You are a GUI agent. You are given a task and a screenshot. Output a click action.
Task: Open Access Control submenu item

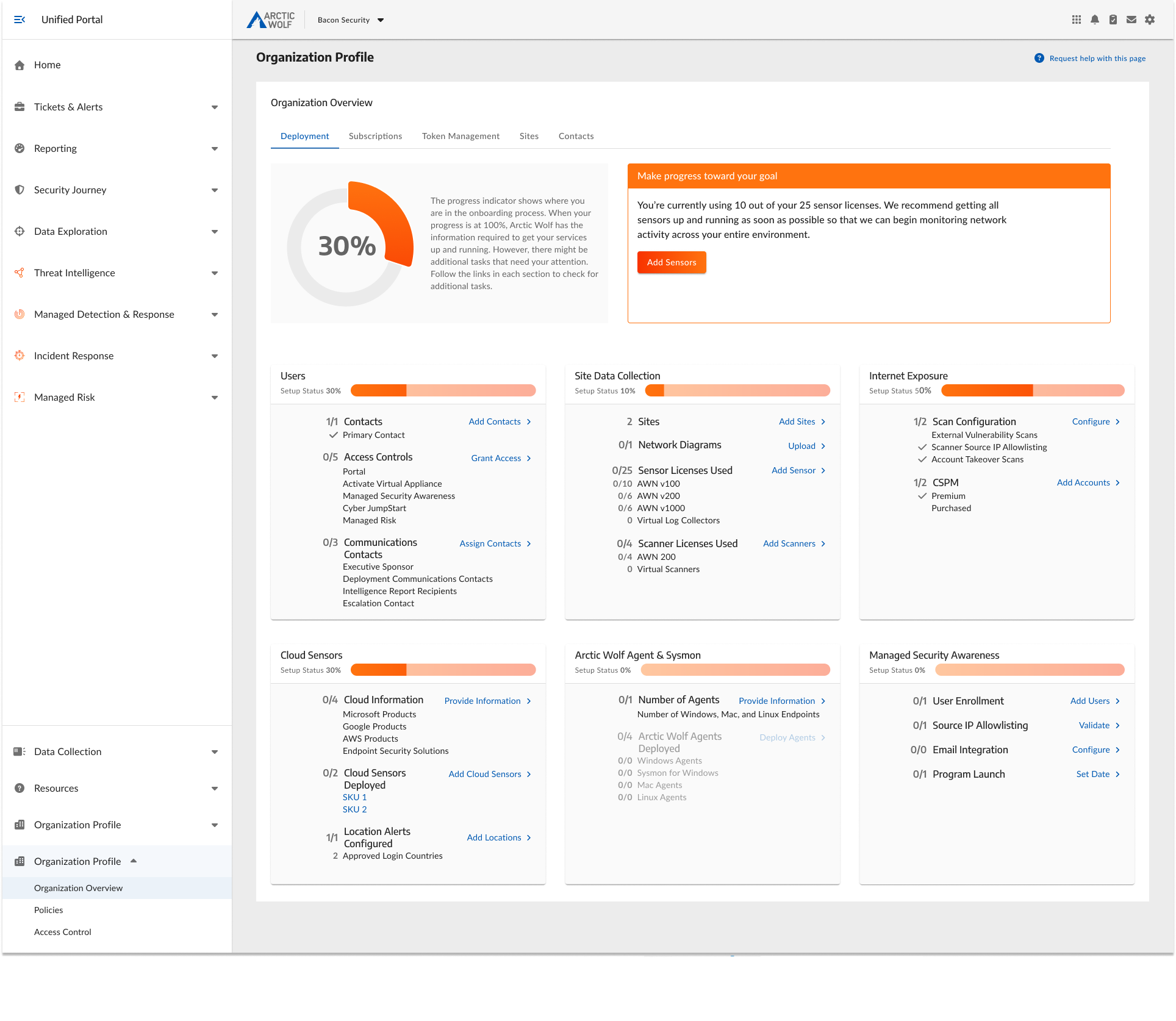pos(117,932)
